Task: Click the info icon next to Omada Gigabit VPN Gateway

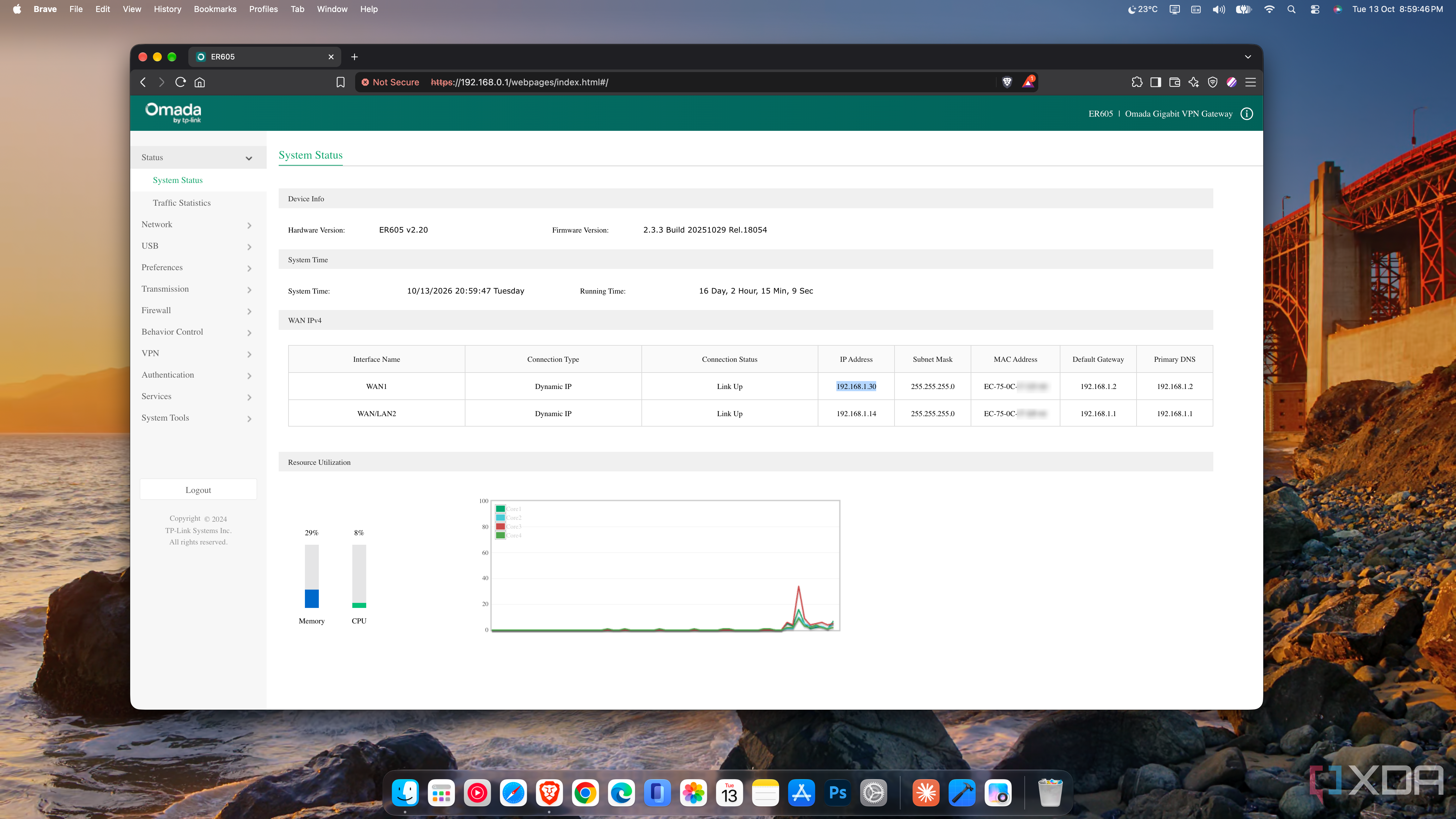Action: point(1246,114)
